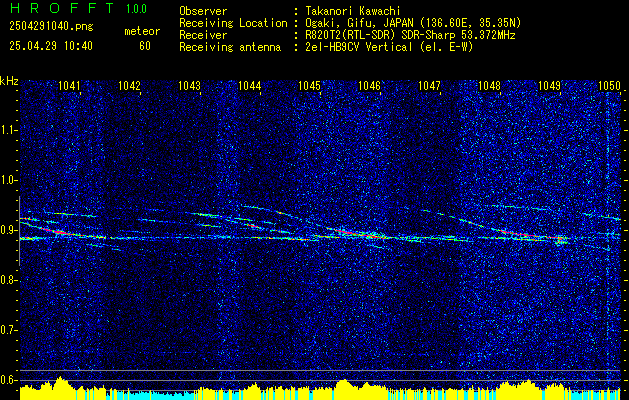The width and height of the screenshot is (629, 400).
Task: Click the Ogaki, Gifu, JAPAN location text
Action: (413, 23)
